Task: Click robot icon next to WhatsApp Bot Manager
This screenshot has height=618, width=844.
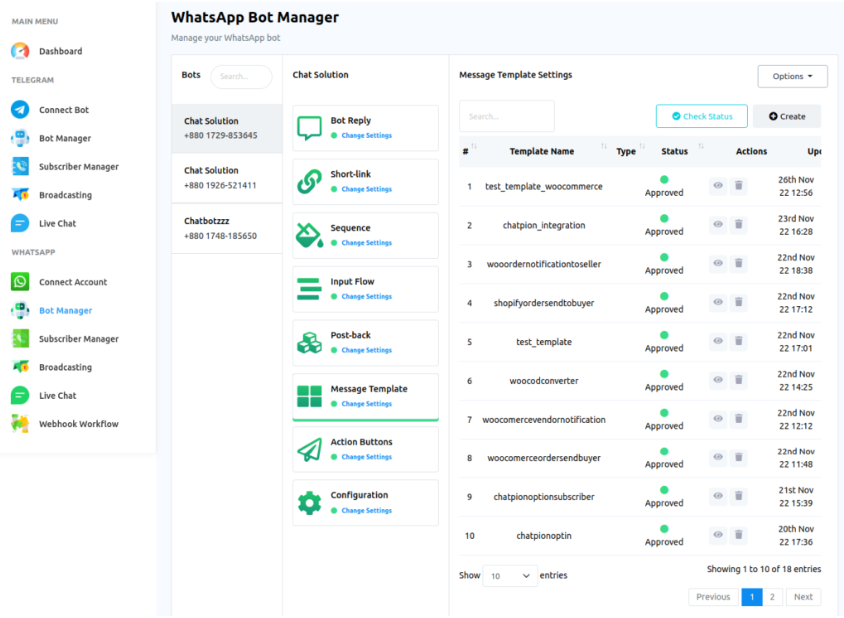Action: tap(20, 310)
